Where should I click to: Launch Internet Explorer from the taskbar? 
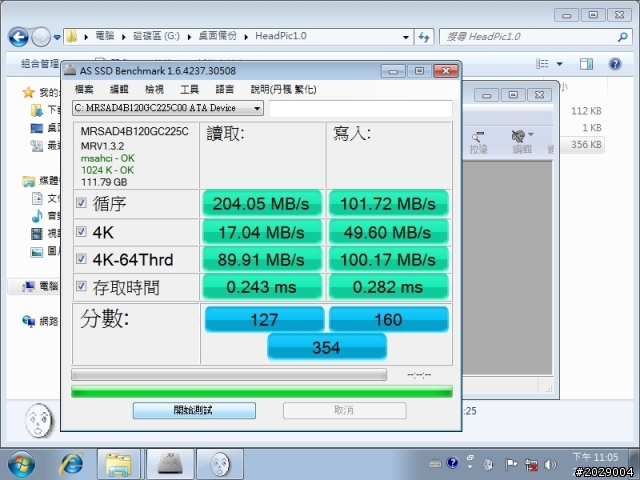point(71,464)
